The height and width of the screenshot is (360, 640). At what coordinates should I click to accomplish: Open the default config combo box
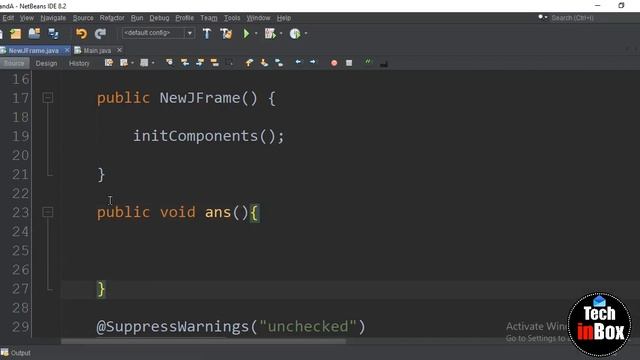click(158, 33)
